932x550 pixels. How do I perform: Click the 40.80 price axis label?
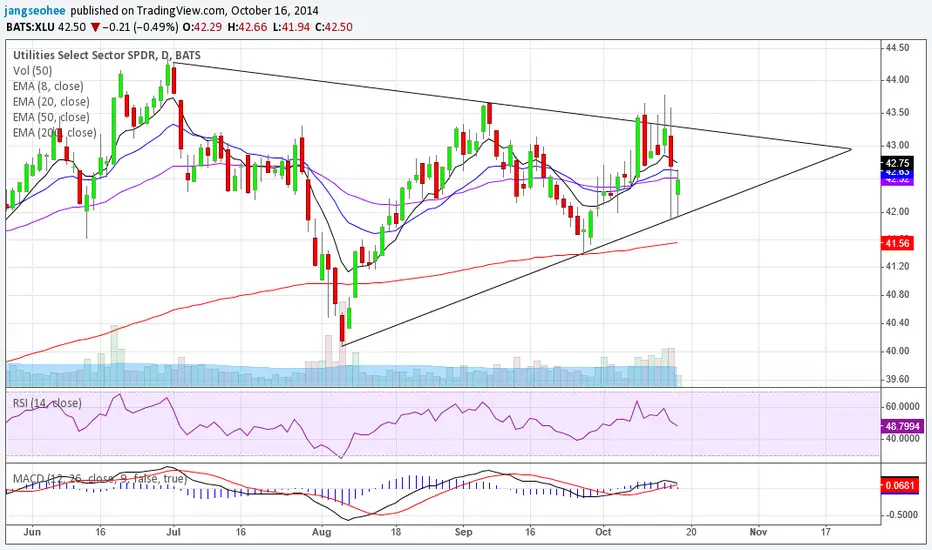[897, 294]
